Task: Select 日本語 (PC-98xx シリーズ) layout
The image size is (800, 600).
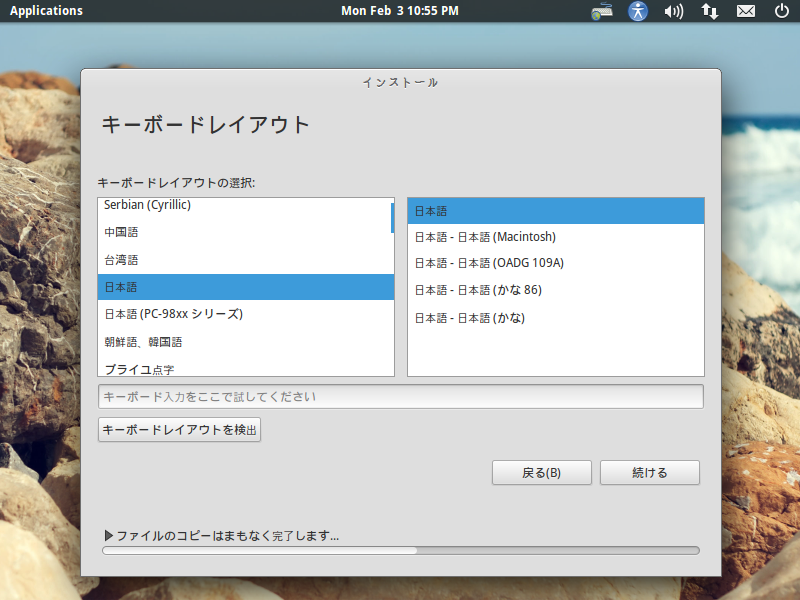Action: click(245, 314)
